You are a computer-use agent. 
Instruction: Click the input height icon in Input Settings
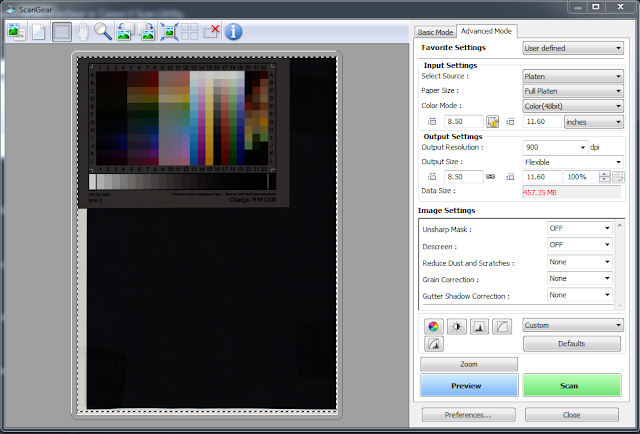[510, 122]
